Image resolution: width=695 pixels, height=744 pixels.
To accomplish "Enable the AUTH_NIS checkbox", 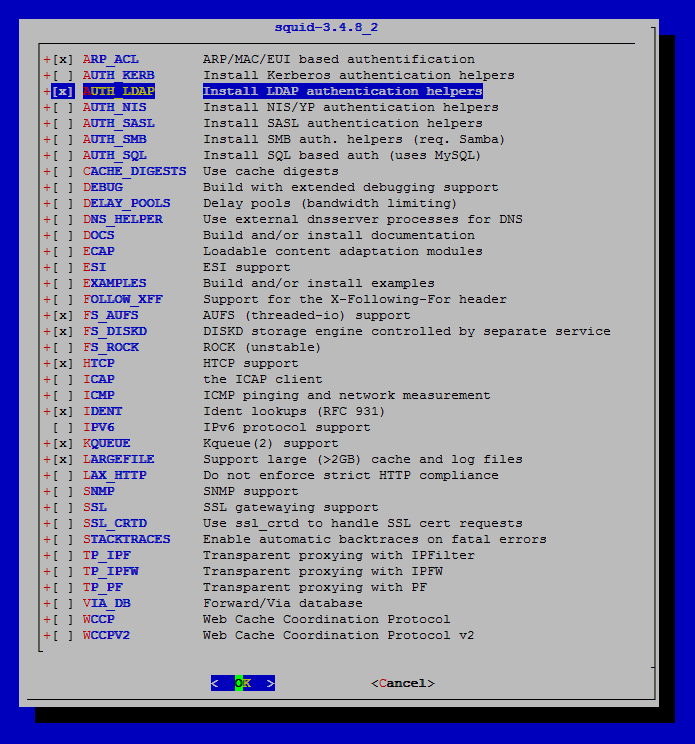I will [x=63, y=107].
